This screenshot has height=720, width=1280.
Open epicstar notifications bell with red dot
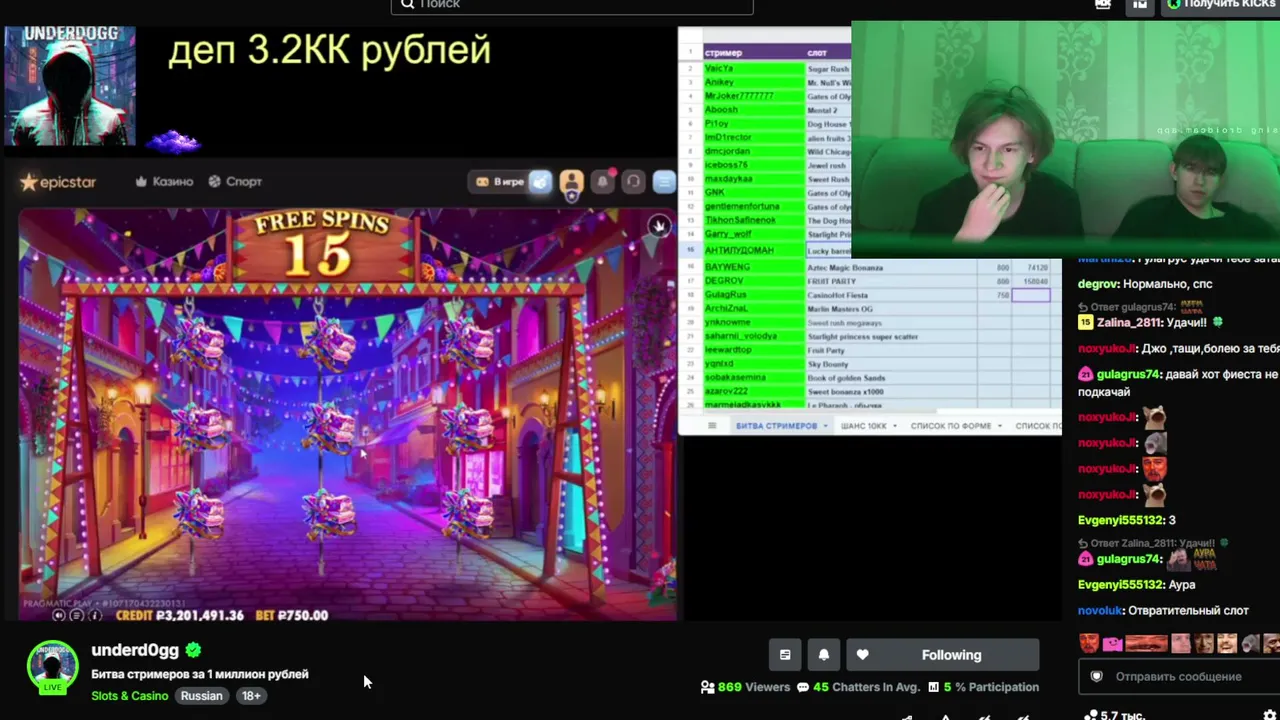point(603,182)
